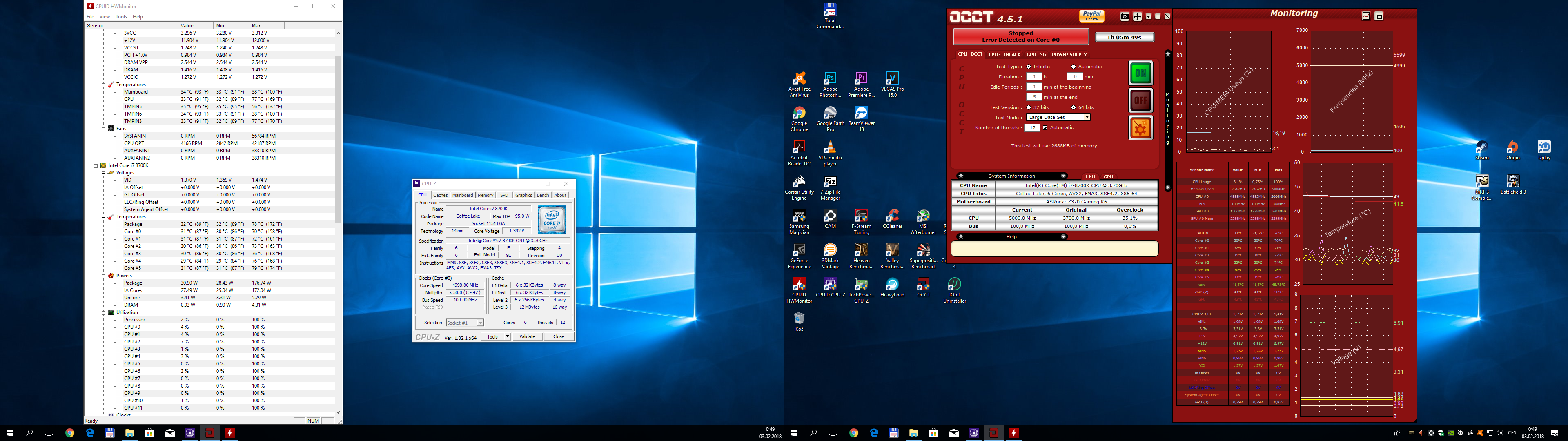Open OCCT settings gear button

[x=1140, y=129]
